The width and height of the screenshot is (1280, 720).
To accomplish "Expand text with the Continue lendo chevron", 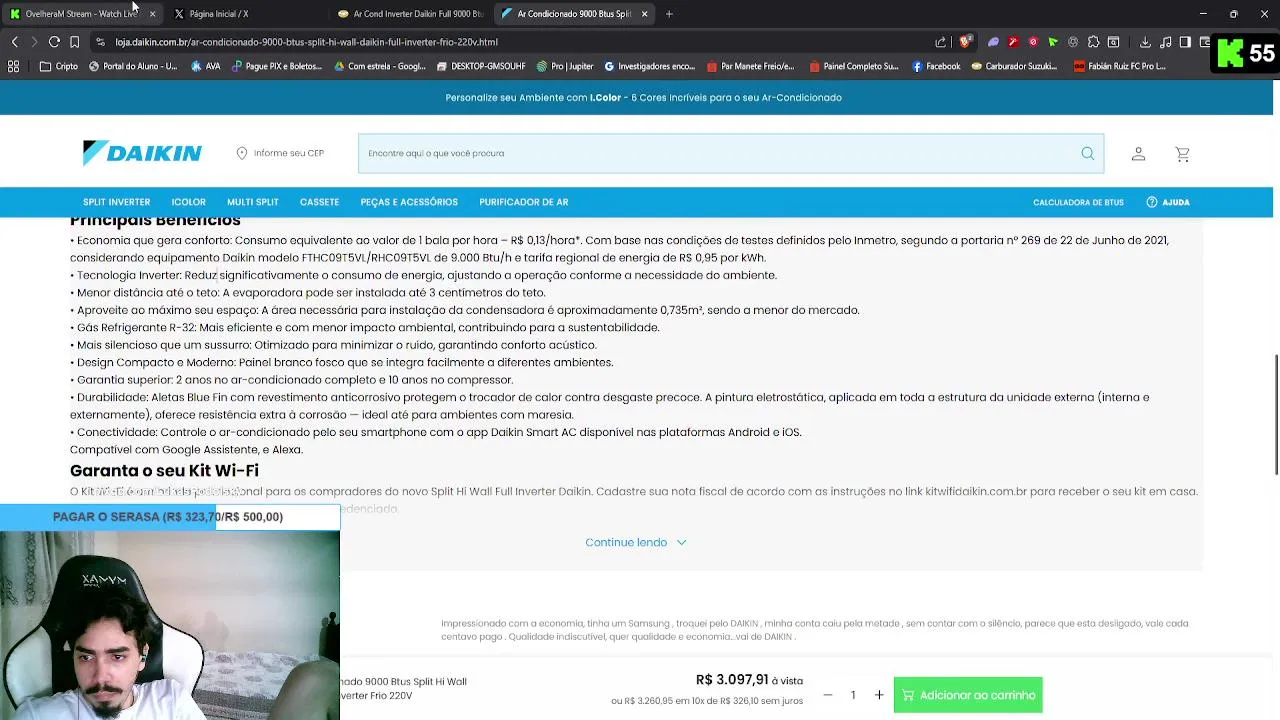I will [x=681, y=542].
